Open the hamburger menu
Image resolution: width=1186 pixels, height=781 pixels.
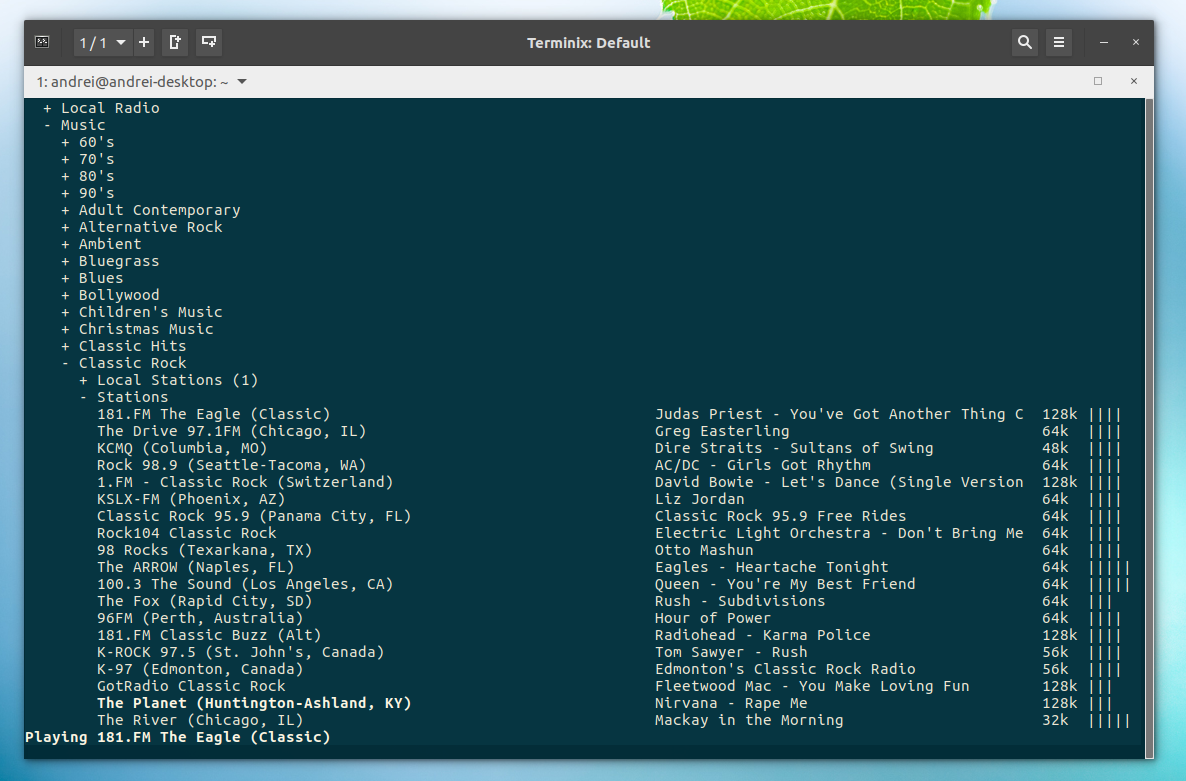[1059, 42]
